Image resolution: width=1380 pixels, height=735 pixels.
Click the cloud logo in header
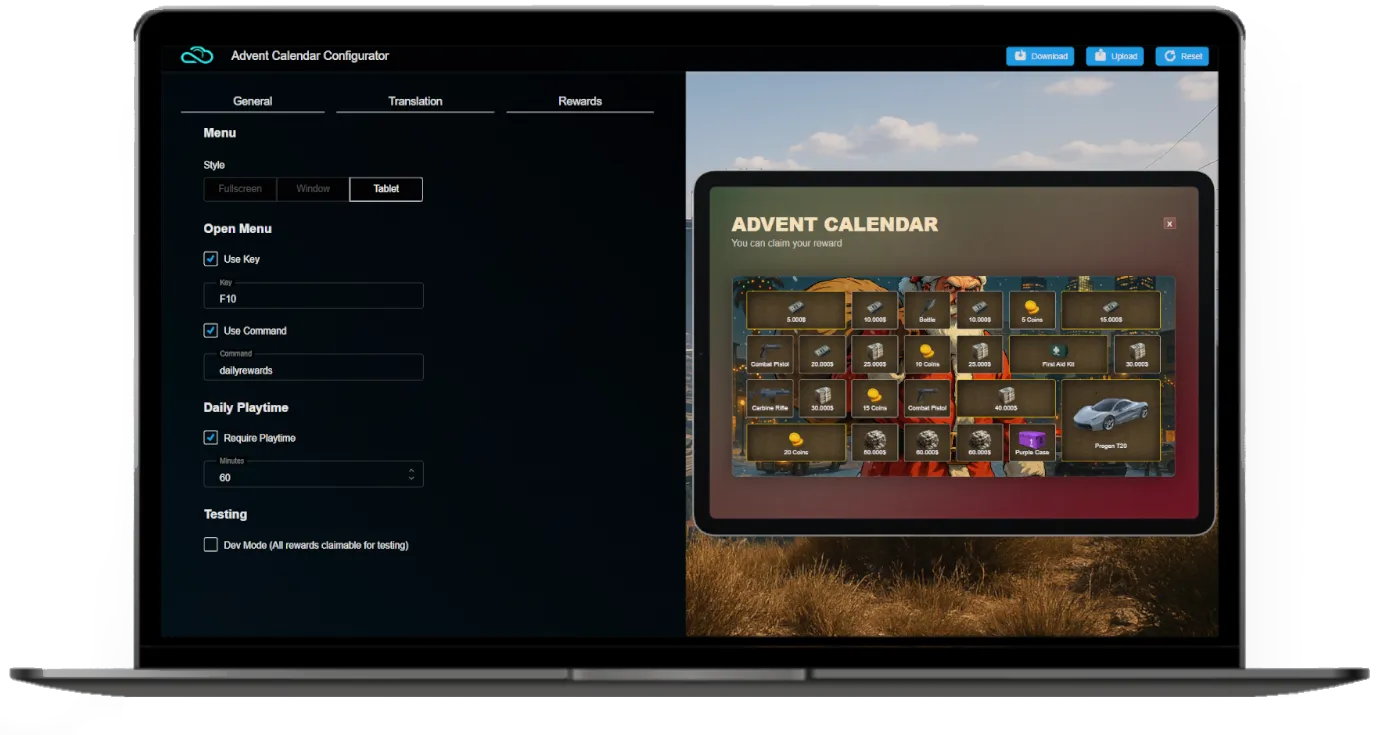(197, 56)
